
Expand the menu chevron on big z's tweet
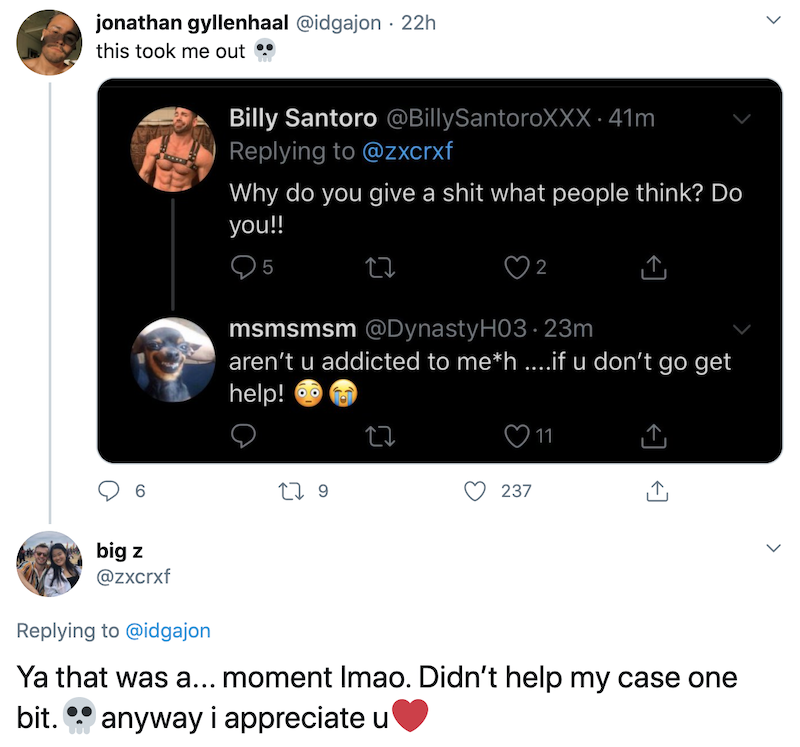tap(772, 549)
